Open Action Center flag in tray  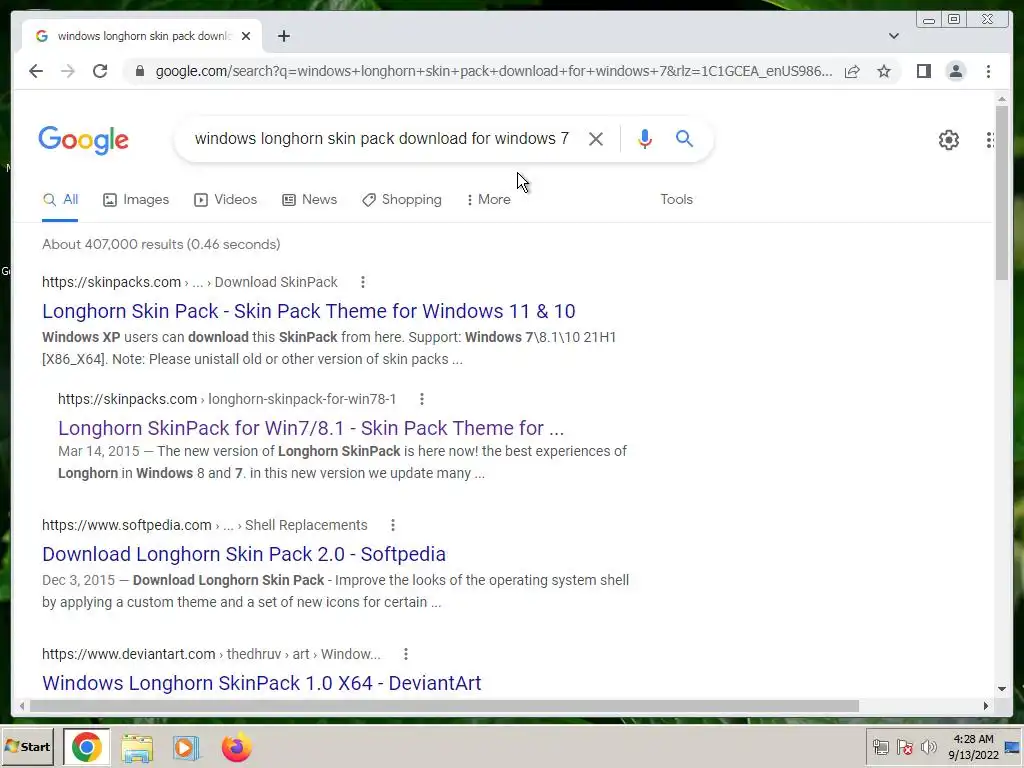(x=904, y=747)
